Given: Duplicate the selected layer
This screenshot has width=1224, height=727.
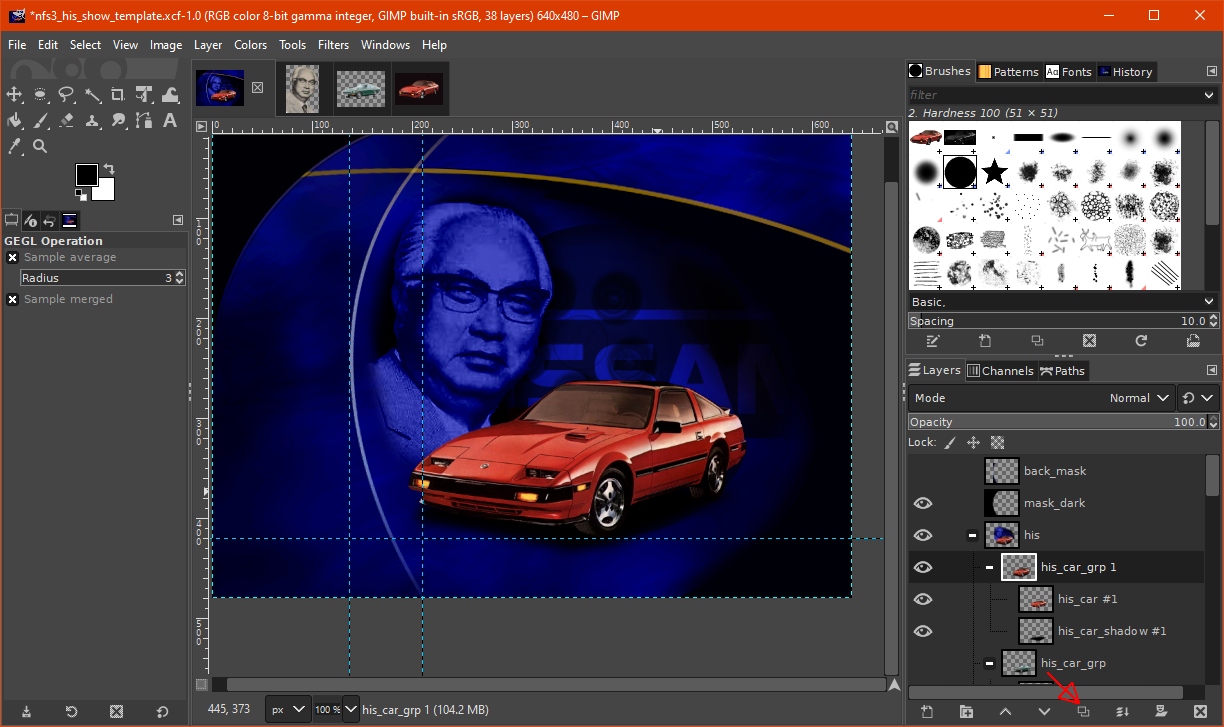Looking at the screenshot, I should [x=1083, y=712].
